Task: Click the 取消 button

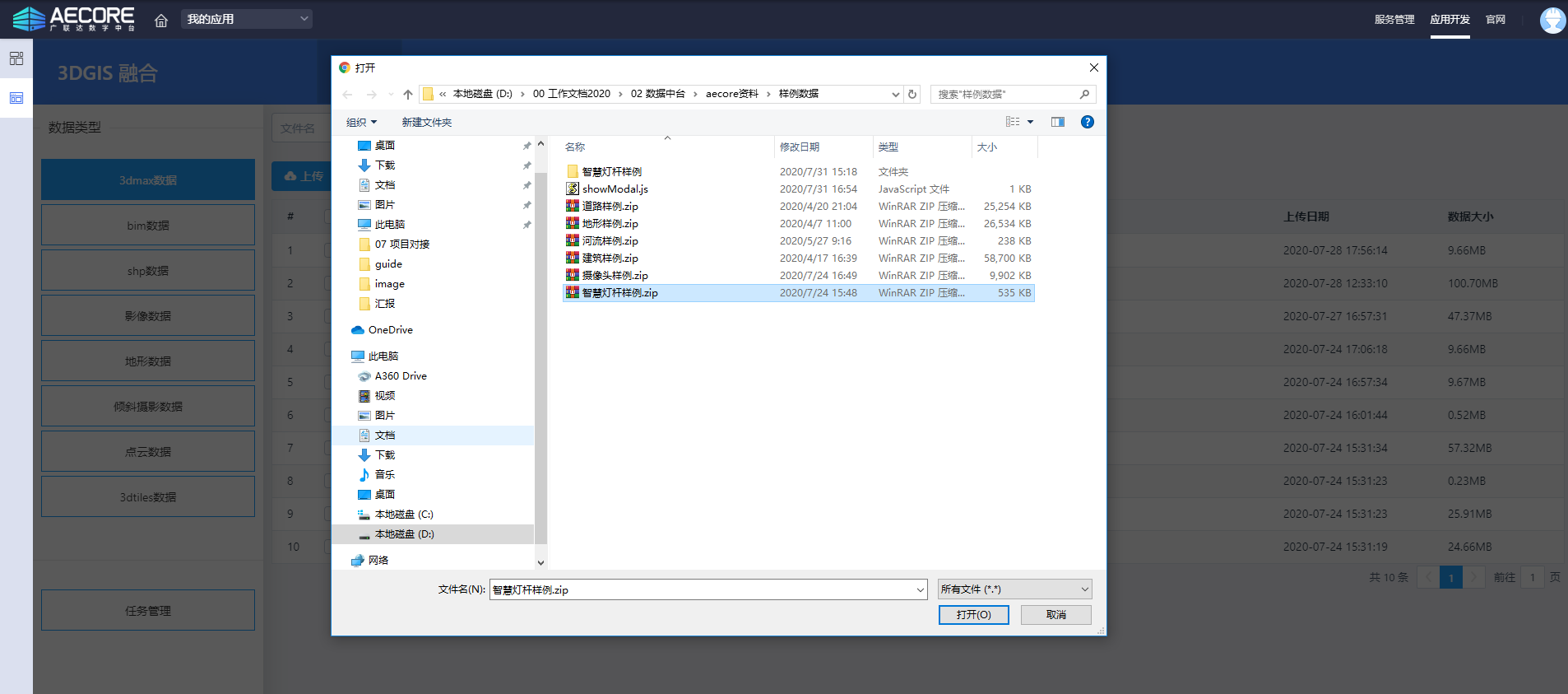Action: tap(1055, 615)
